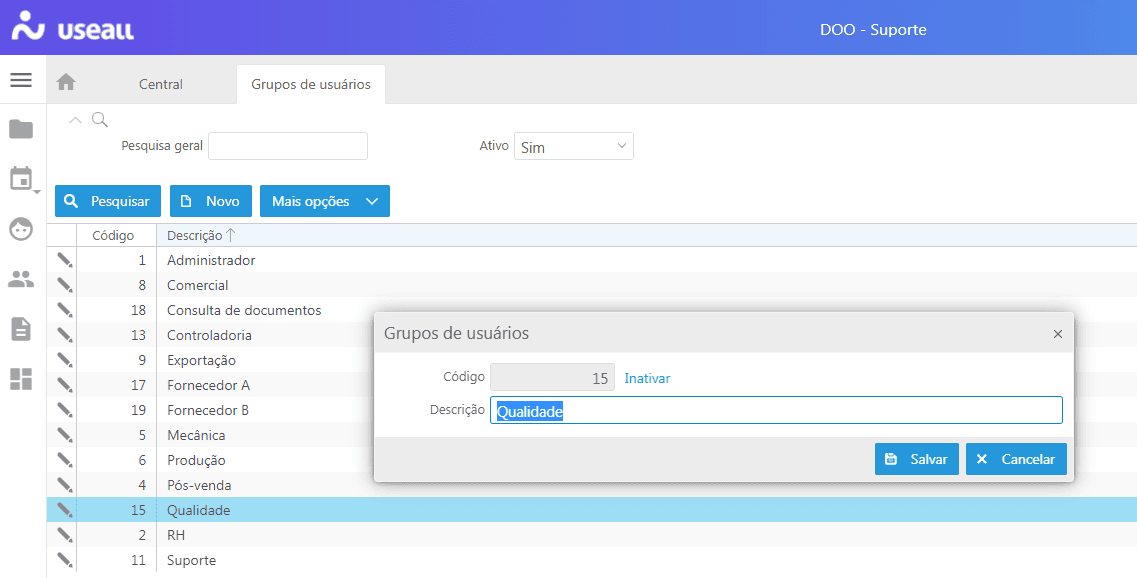Open the folder icon in sidebar
The image size is (1137, 578).
tap(21, 129)
